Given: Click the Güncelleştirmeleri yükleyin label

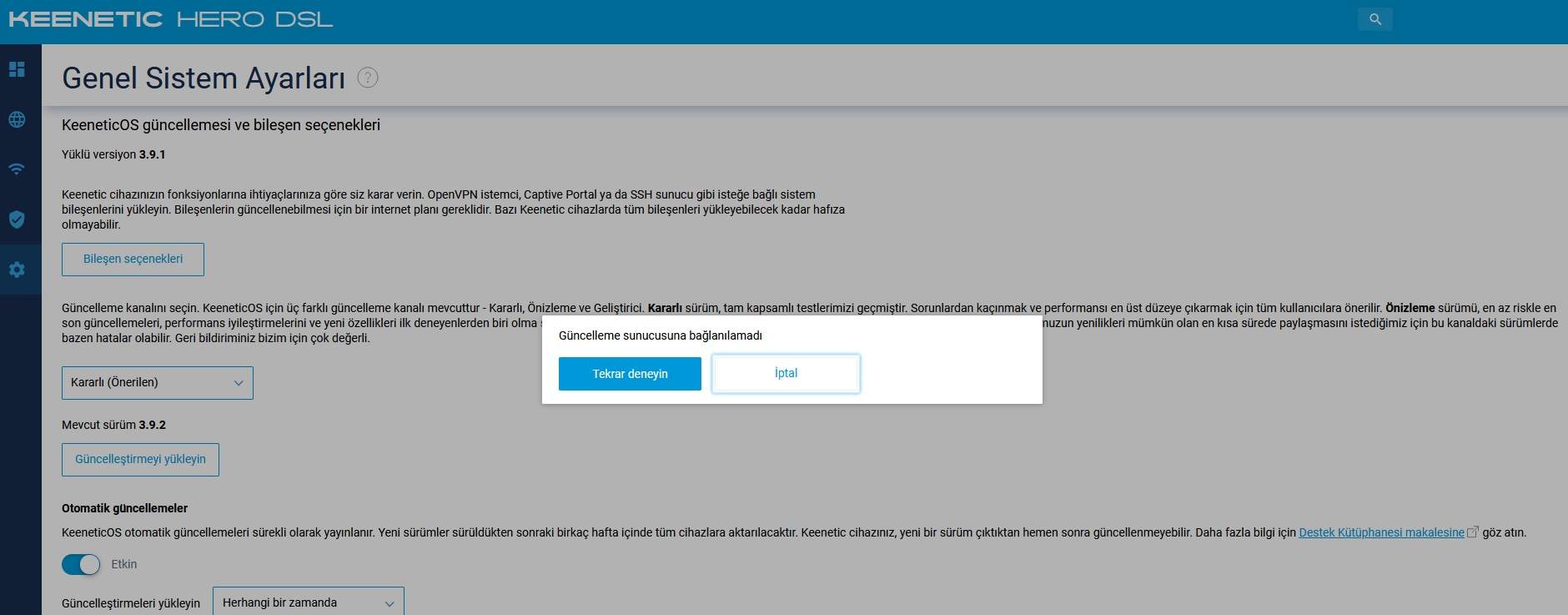Looking at the screenshot, I should pyautogui.click(x=131, y=603).
